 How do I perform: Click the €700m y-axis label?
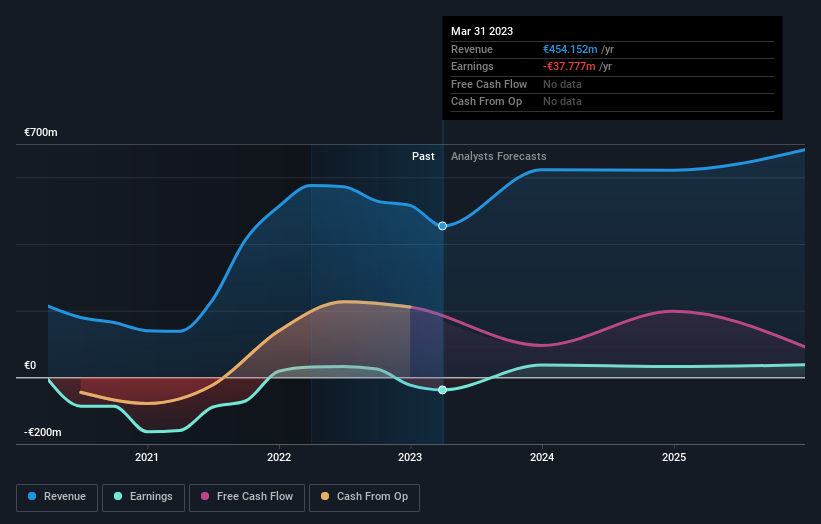click(41, 132)
